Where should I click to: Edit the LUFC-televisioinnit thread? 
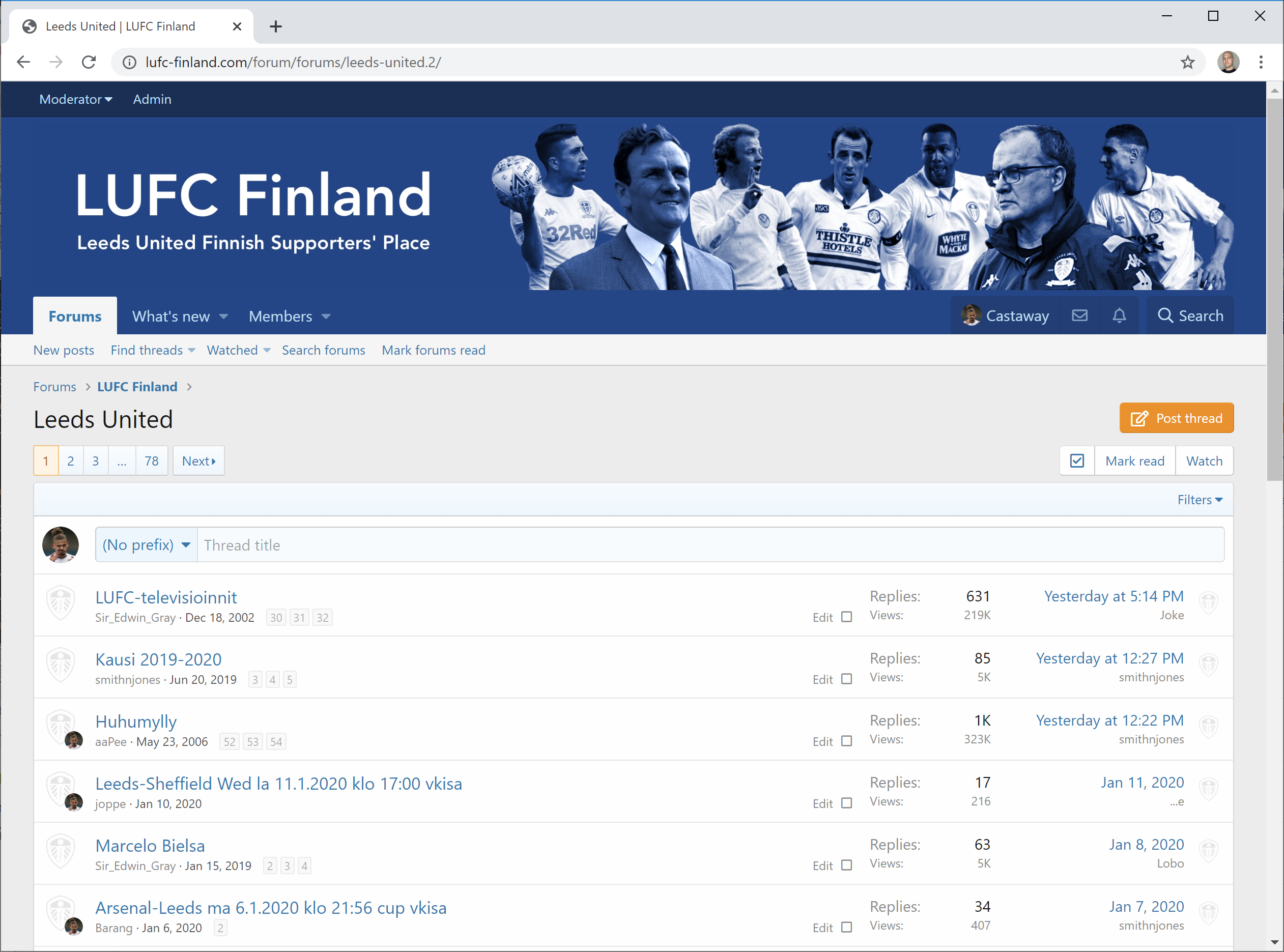pos(822,617)
